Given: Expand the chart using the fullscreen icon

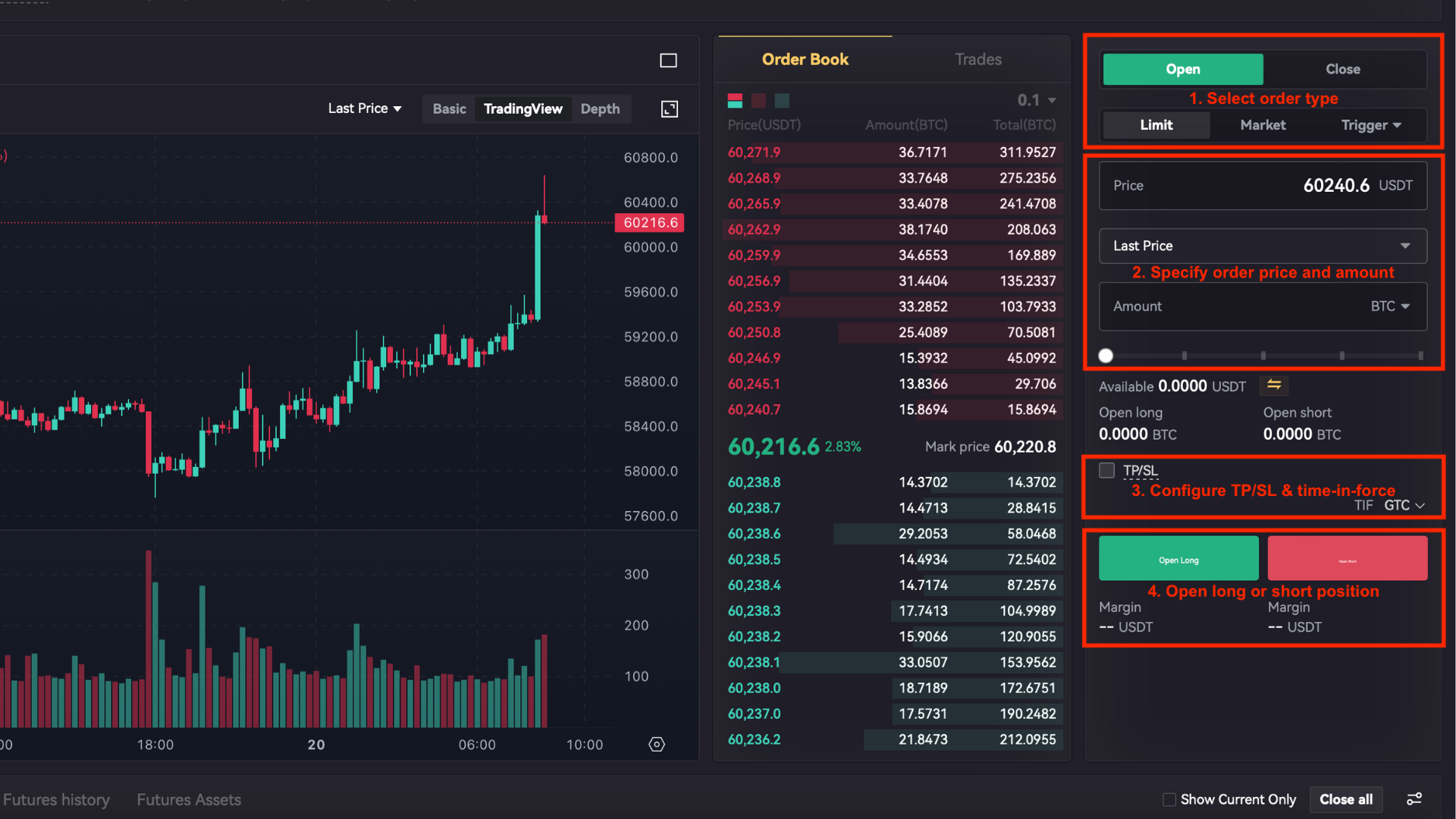Looking at the screenshot, I should click(x=669, y=109).
